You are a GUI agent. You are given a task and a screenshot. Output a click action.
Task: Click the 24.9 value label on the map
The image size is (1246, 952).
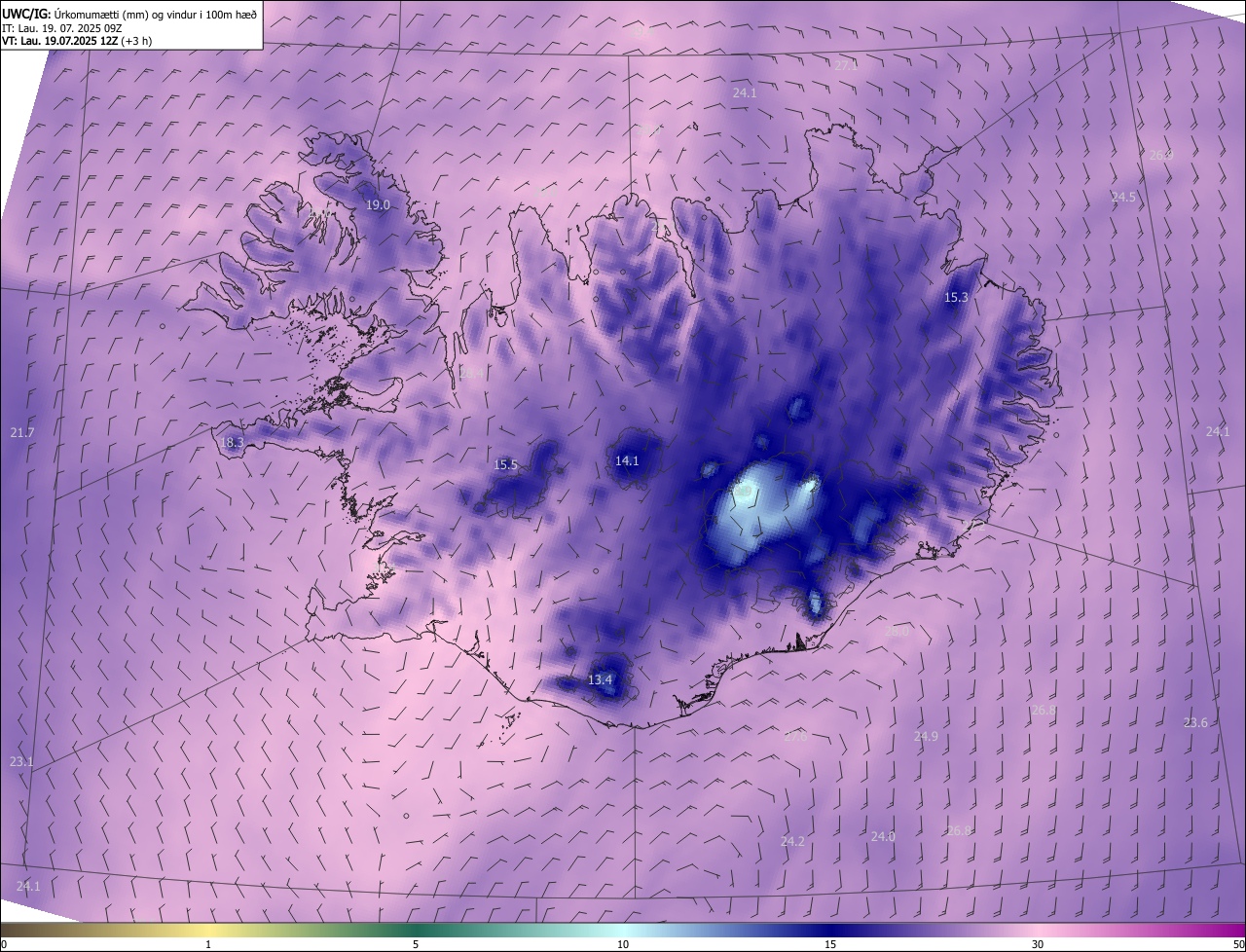[x=926, y=736]
